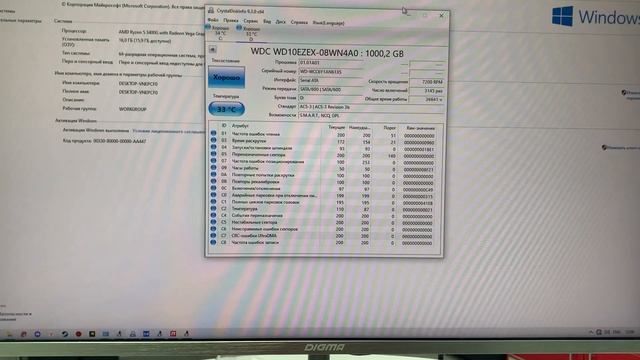Open the Сервис menu
Image resolution: width=640 pixels, height=360 pixels.
[251, 21]
